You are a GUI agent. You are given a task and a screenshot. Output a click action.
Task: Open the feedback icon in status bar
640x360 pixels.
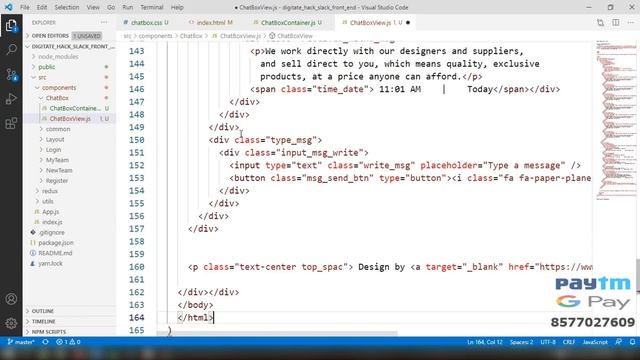click(619, 342)
